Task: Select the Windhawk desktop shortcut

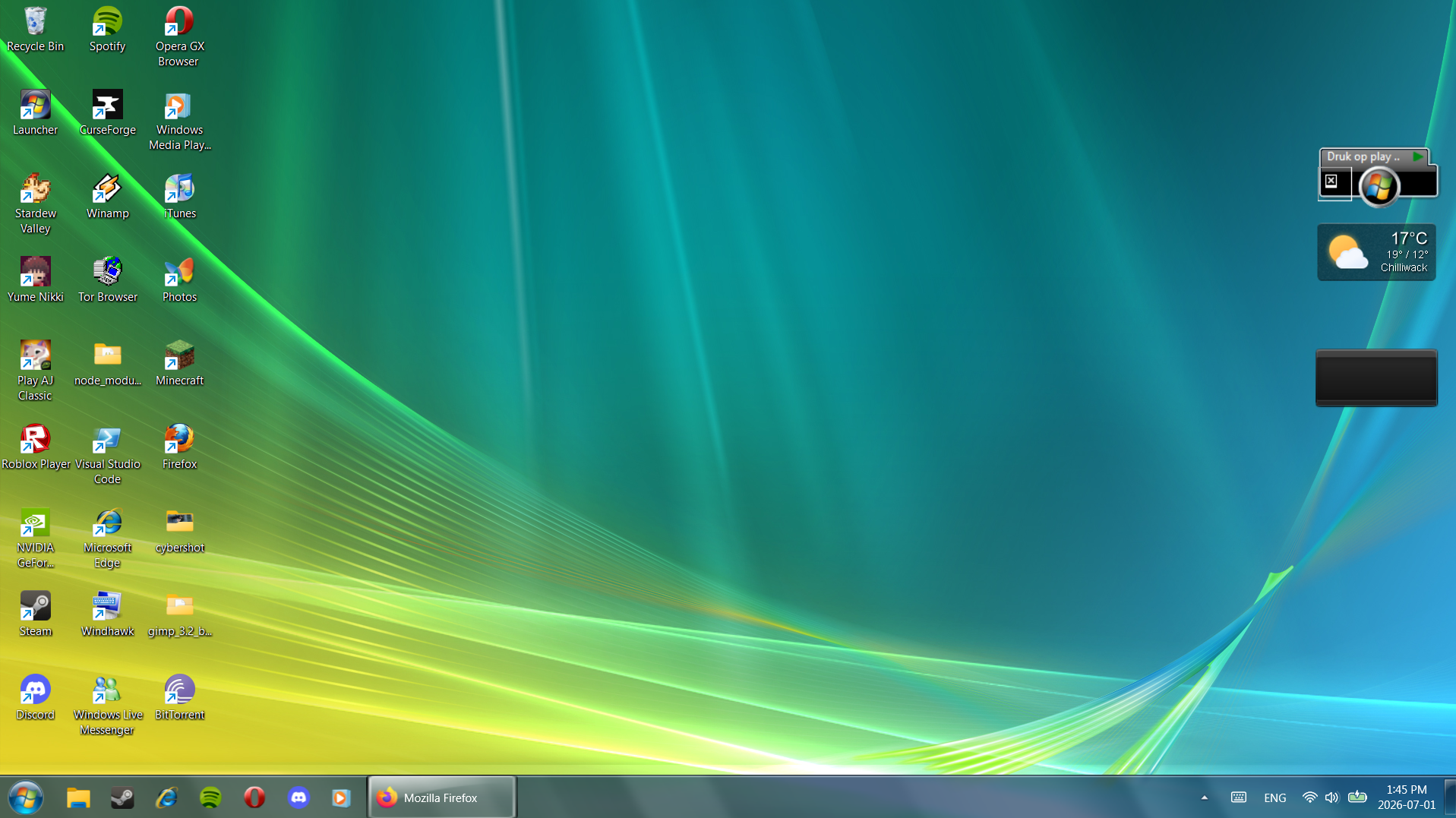Action: pyautogui.click(x=107, y=615)
